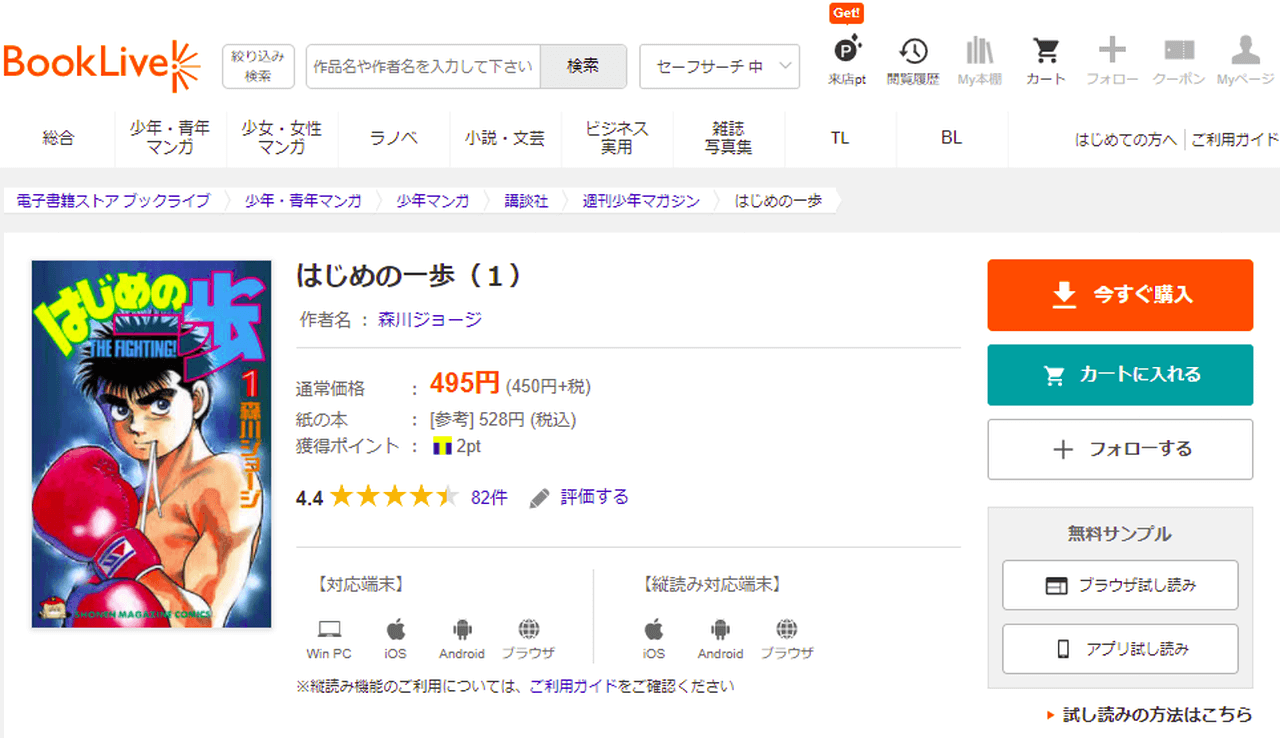The image size is (1280, 738).
Task: Open the cart icon in header
Action: tap(1046, 60)
